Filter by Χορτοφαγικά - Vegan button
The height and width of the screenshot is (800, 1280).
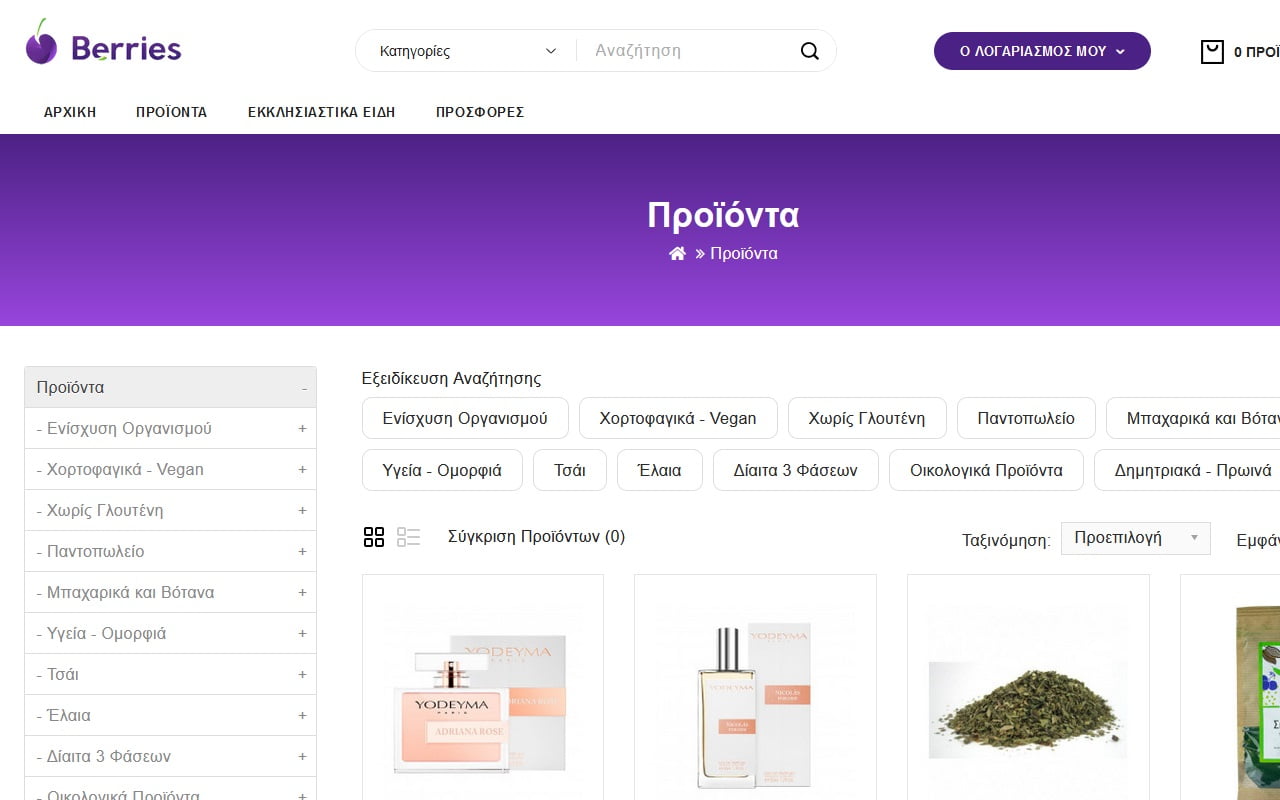[x=678, y=418]
